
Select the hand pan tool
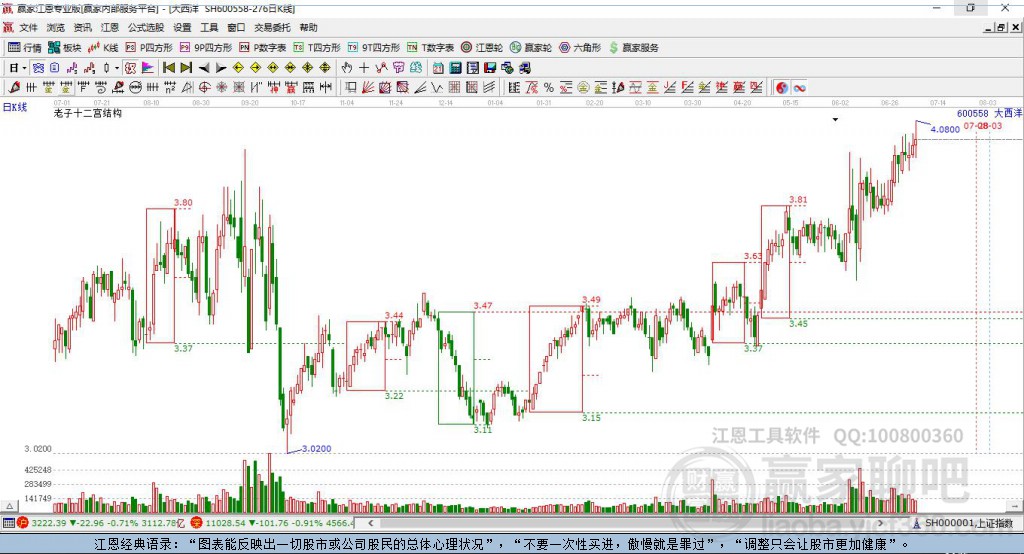(347, 68)
